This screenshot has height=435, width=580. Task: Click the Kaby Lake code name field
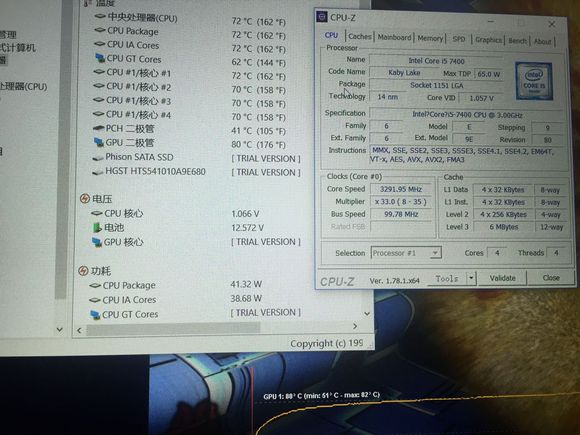(x=404, y=73)
